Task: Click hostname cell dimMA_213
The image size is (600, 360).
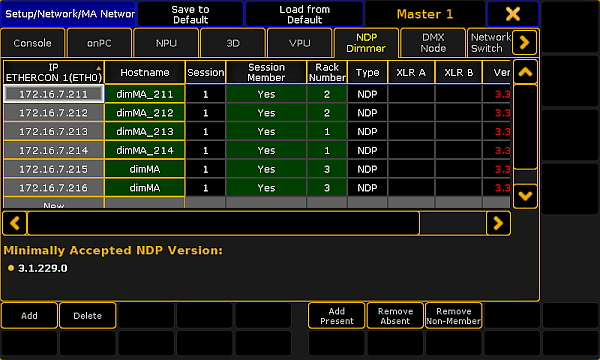Action: click(145, 132)
